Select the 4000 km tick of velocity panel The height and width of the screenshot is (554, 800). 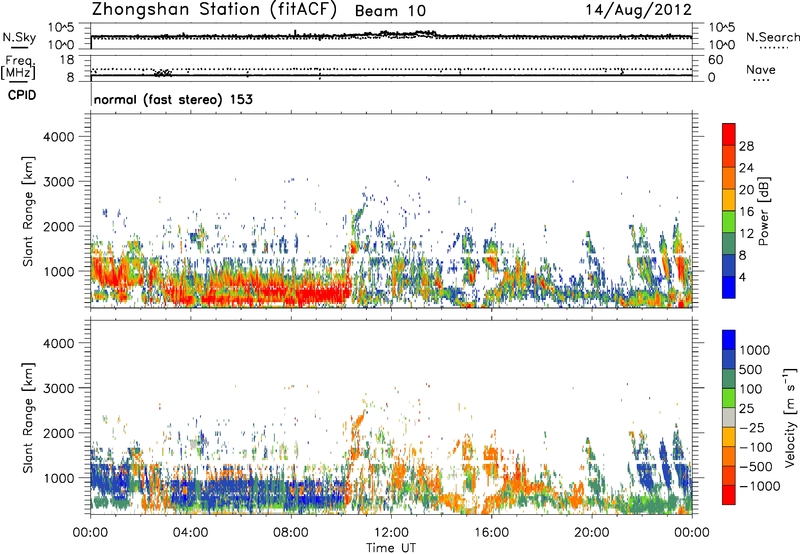[x=58, y=343]
